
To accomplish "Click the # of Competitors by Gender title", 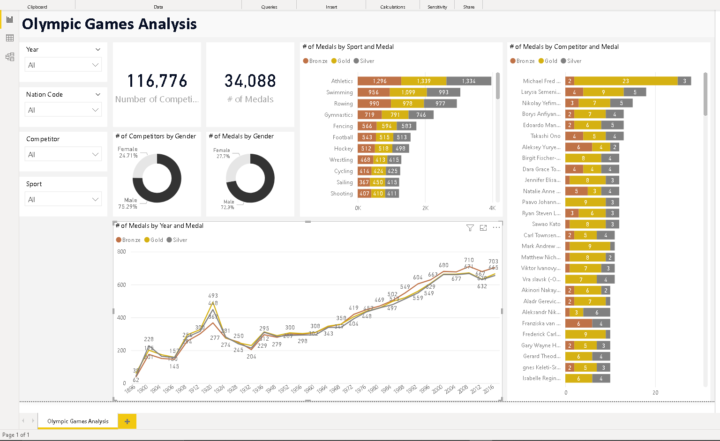I will (156, 136).
